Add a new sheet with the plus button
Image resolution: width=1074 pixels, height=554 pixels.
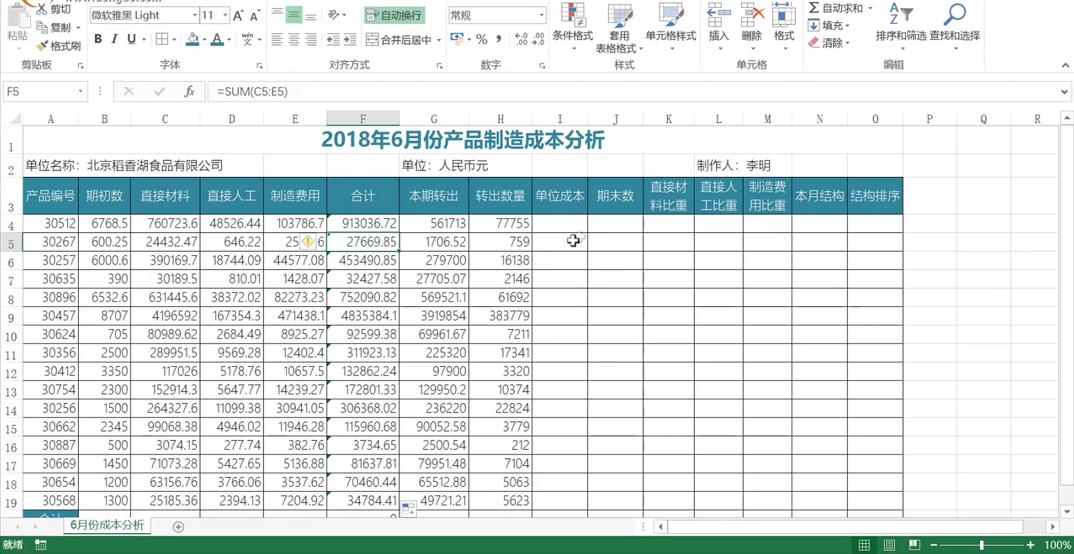click(x=178, y=527)
